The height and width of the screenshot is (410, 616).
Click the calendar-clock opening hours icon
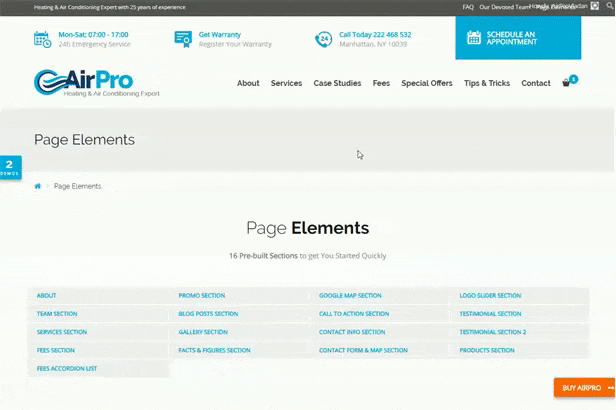(42, 39)
